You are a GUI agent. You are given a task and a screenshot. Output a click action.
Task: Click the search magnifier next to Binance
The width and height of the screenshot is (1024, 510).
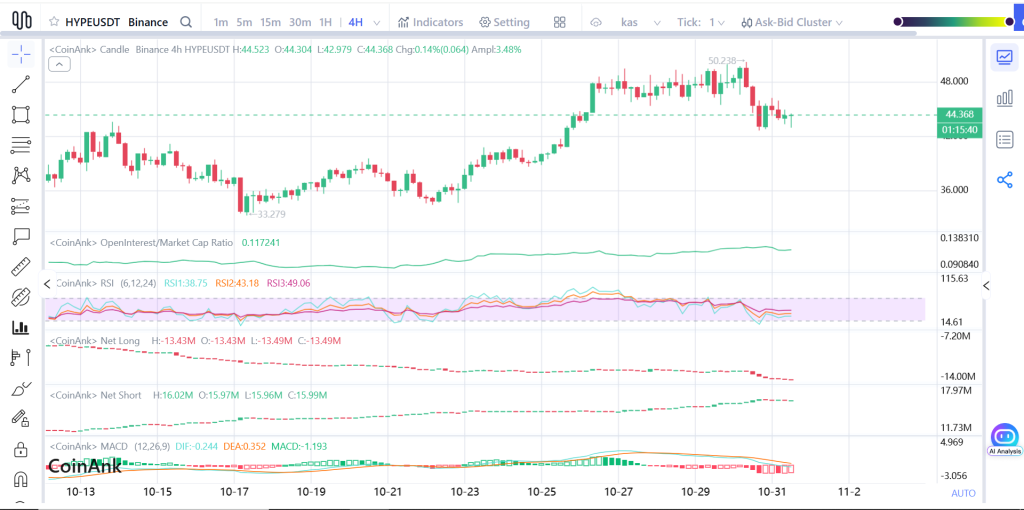[x=186, y=22]
